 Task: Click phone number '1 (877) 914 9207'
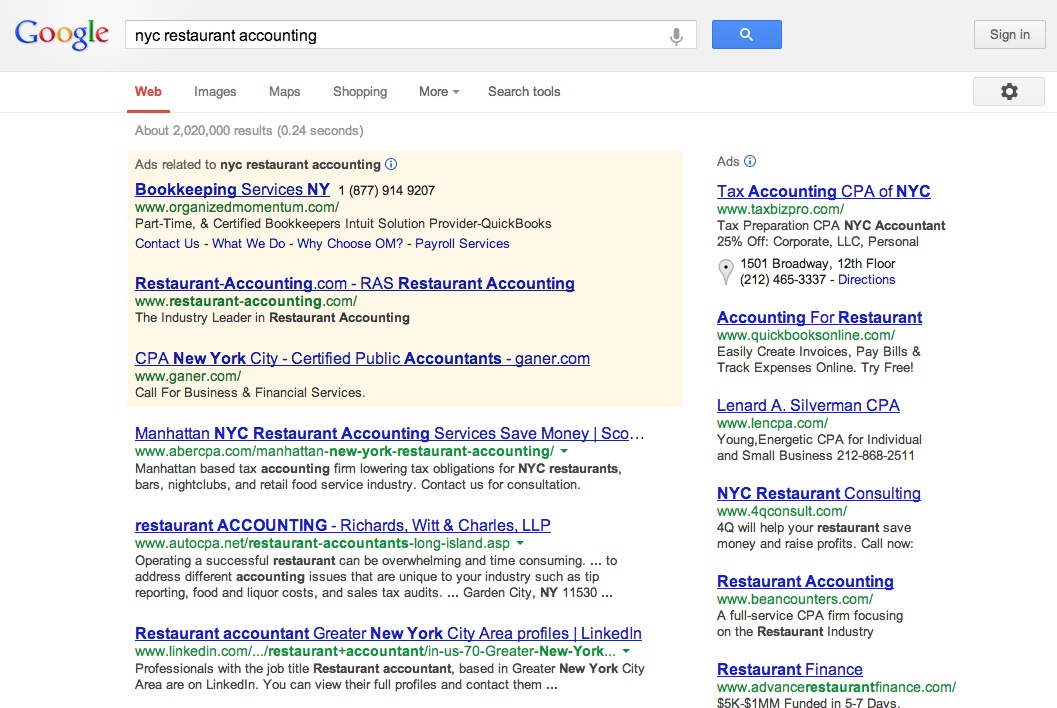pos(386,191)
